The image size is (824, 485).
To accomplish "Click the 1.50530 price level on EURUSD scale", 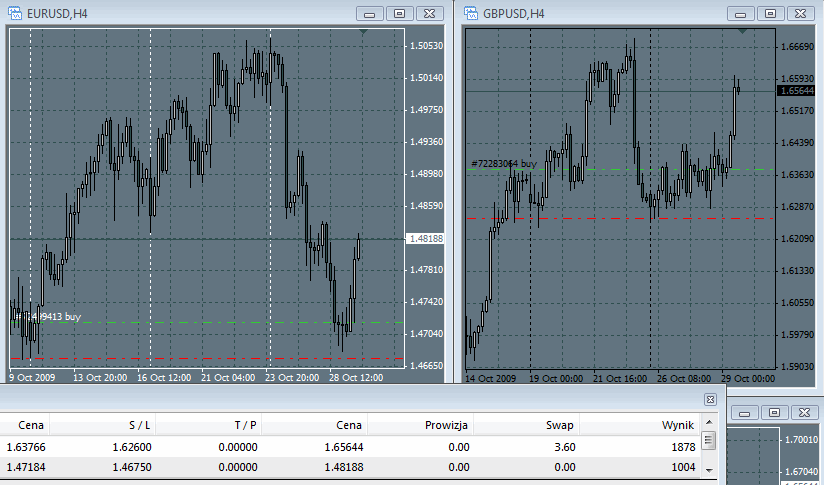I will [x=426, y=46].
